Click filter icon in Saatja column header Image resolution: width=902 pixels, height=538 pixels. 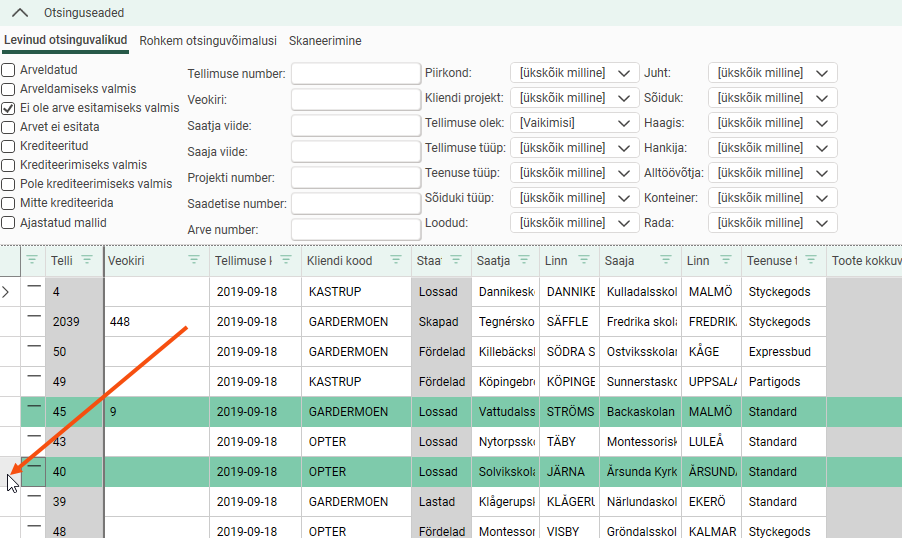pyautogui.click(x=525, y=261)
